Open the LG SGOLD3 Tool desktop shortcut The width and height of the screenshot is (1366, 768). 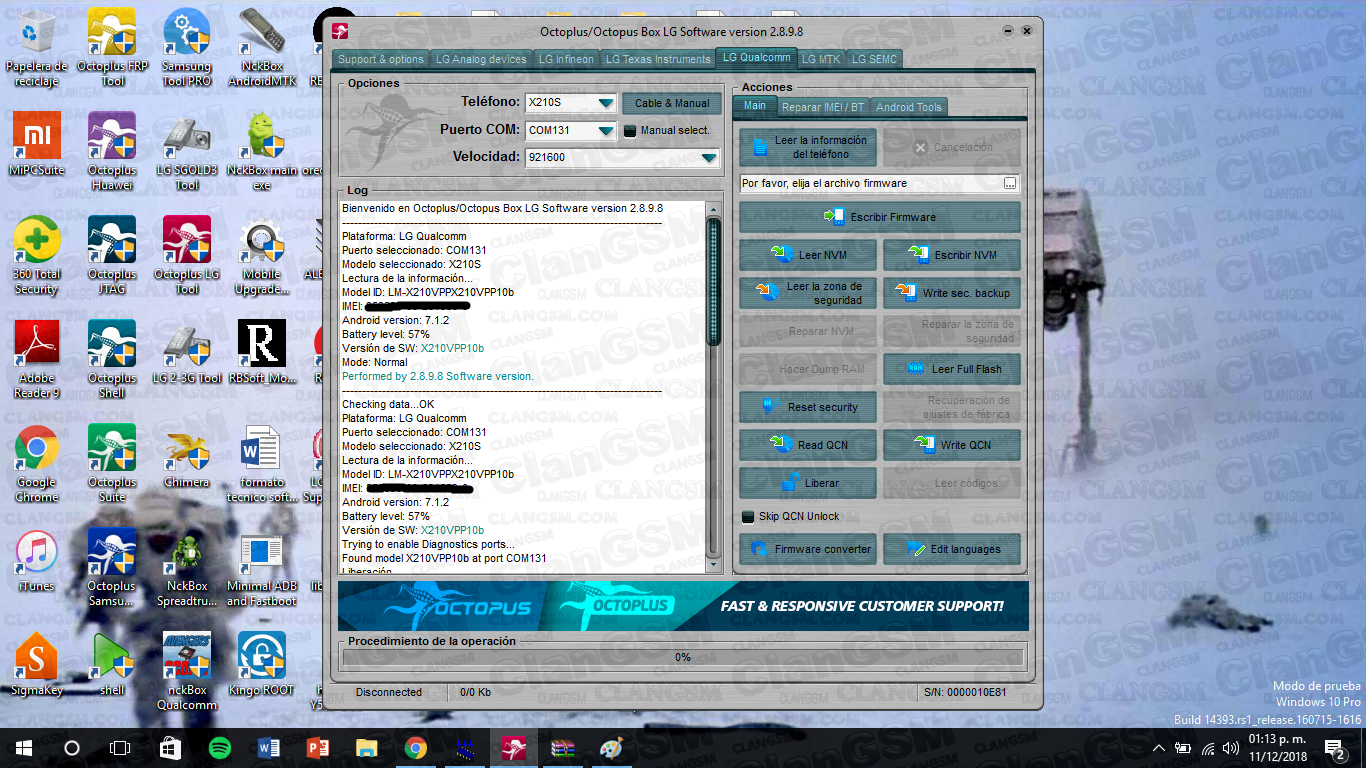pos(187,150)
